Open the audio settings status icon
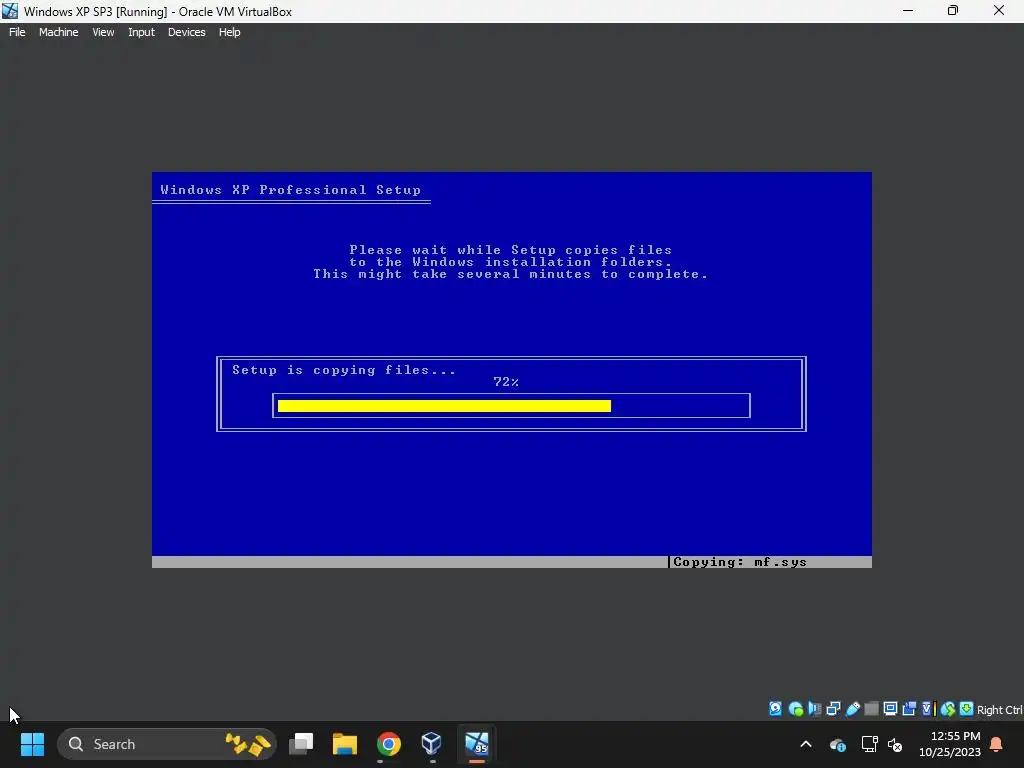 coord(814,709)
